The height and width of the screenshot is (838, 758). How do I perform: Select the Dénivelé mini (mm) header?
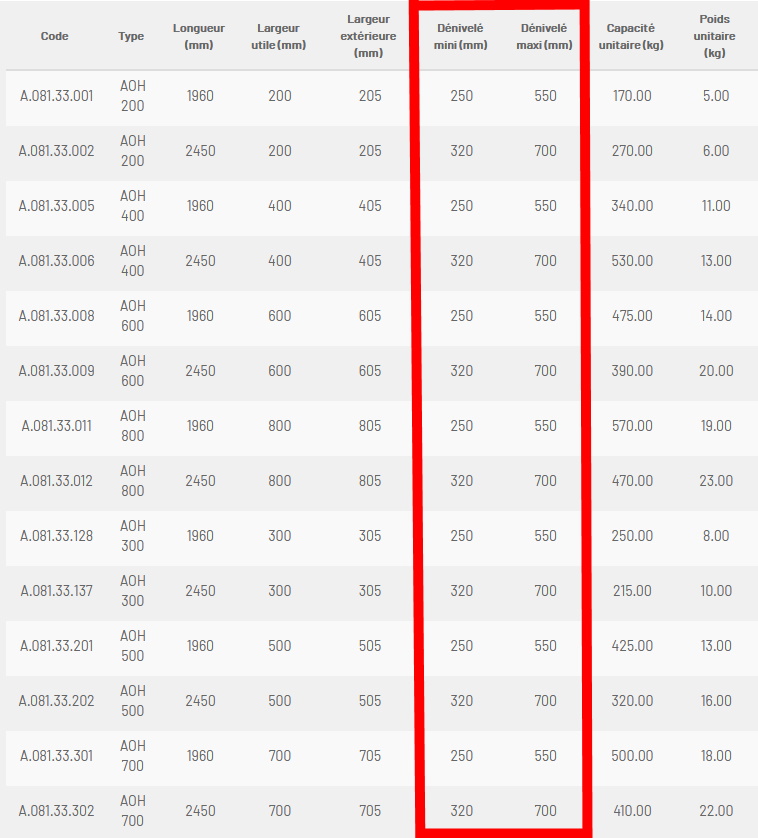click(460, 36)
